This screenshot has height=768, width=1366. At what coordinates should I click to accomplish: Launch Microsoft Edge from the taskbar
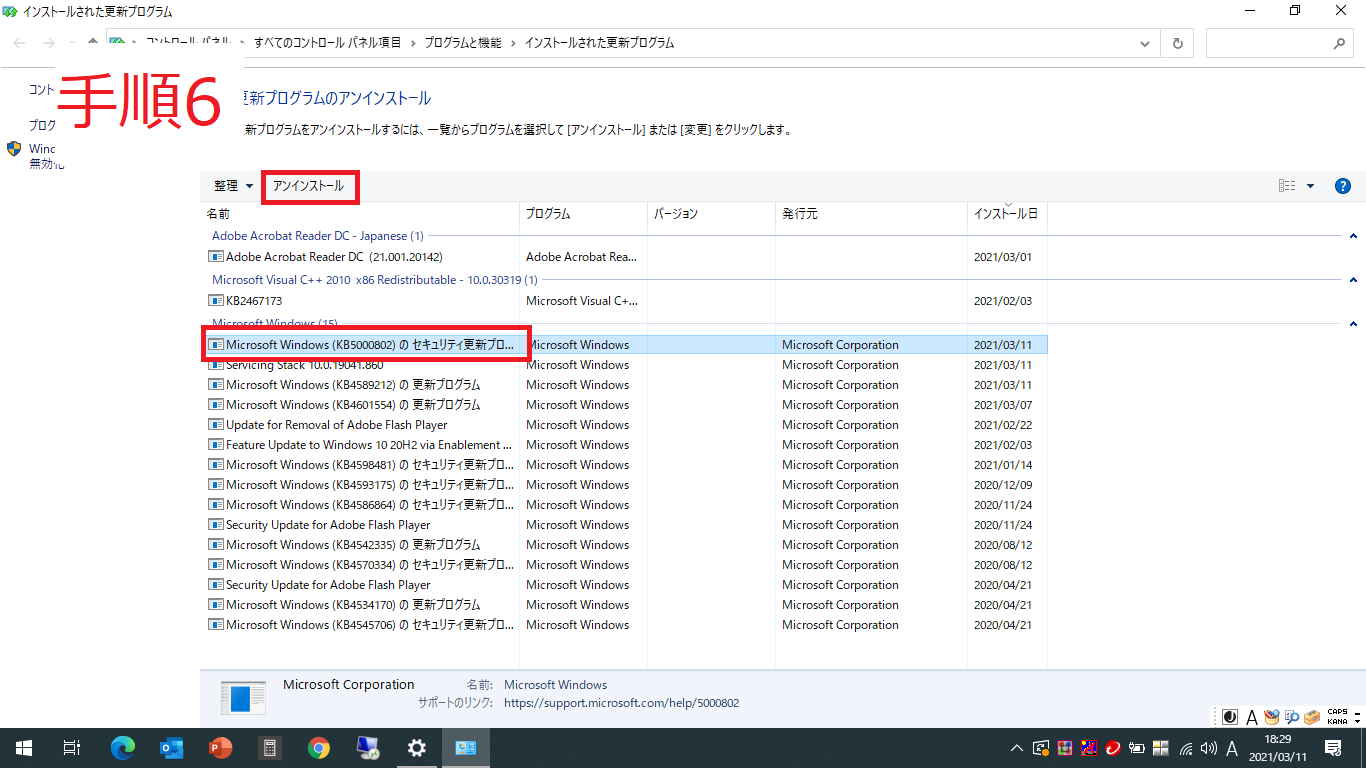(122, 748)
